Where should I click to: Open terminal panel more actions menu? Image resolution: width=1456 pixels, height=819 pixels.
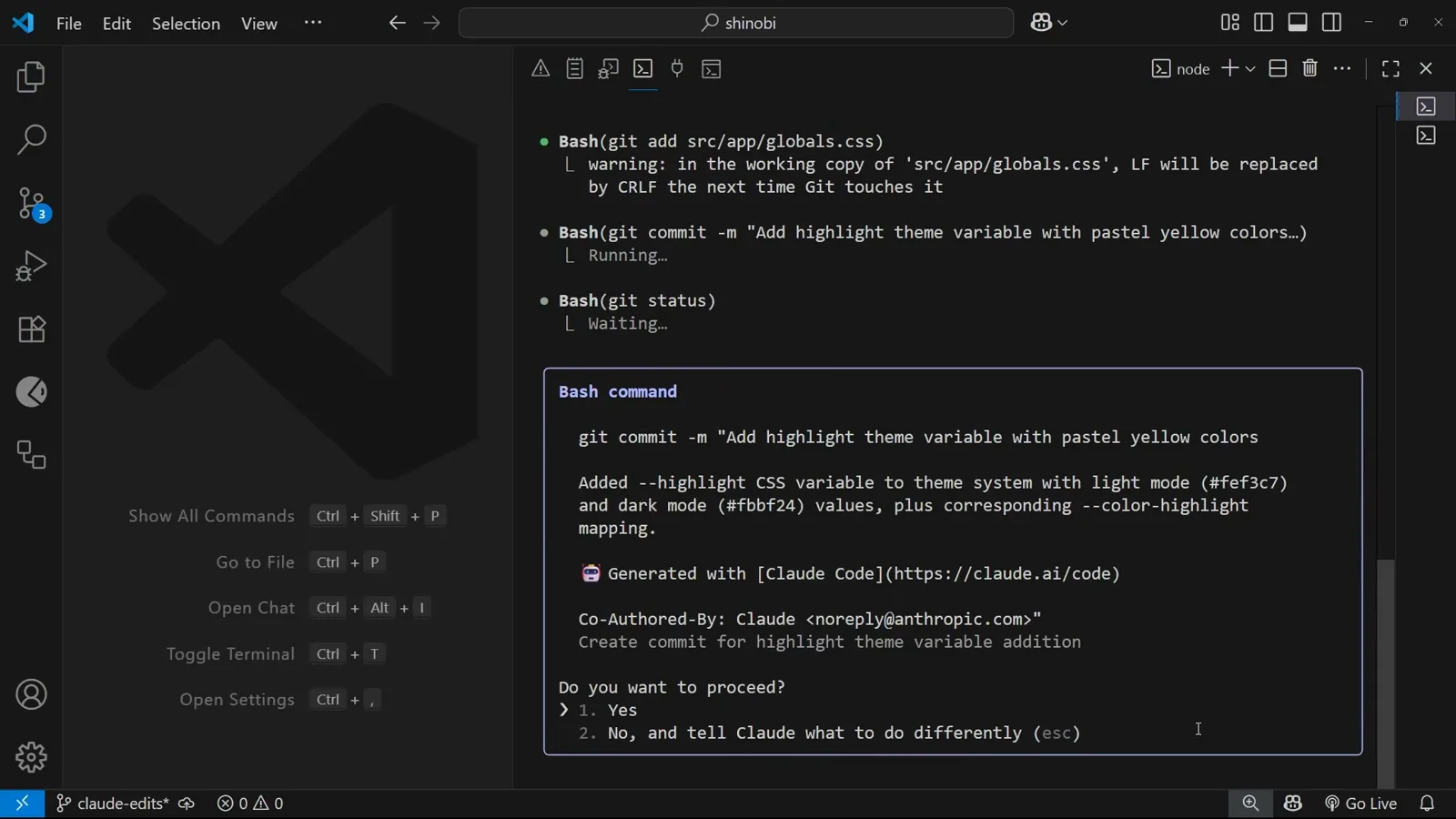(x=1342, y=68)
